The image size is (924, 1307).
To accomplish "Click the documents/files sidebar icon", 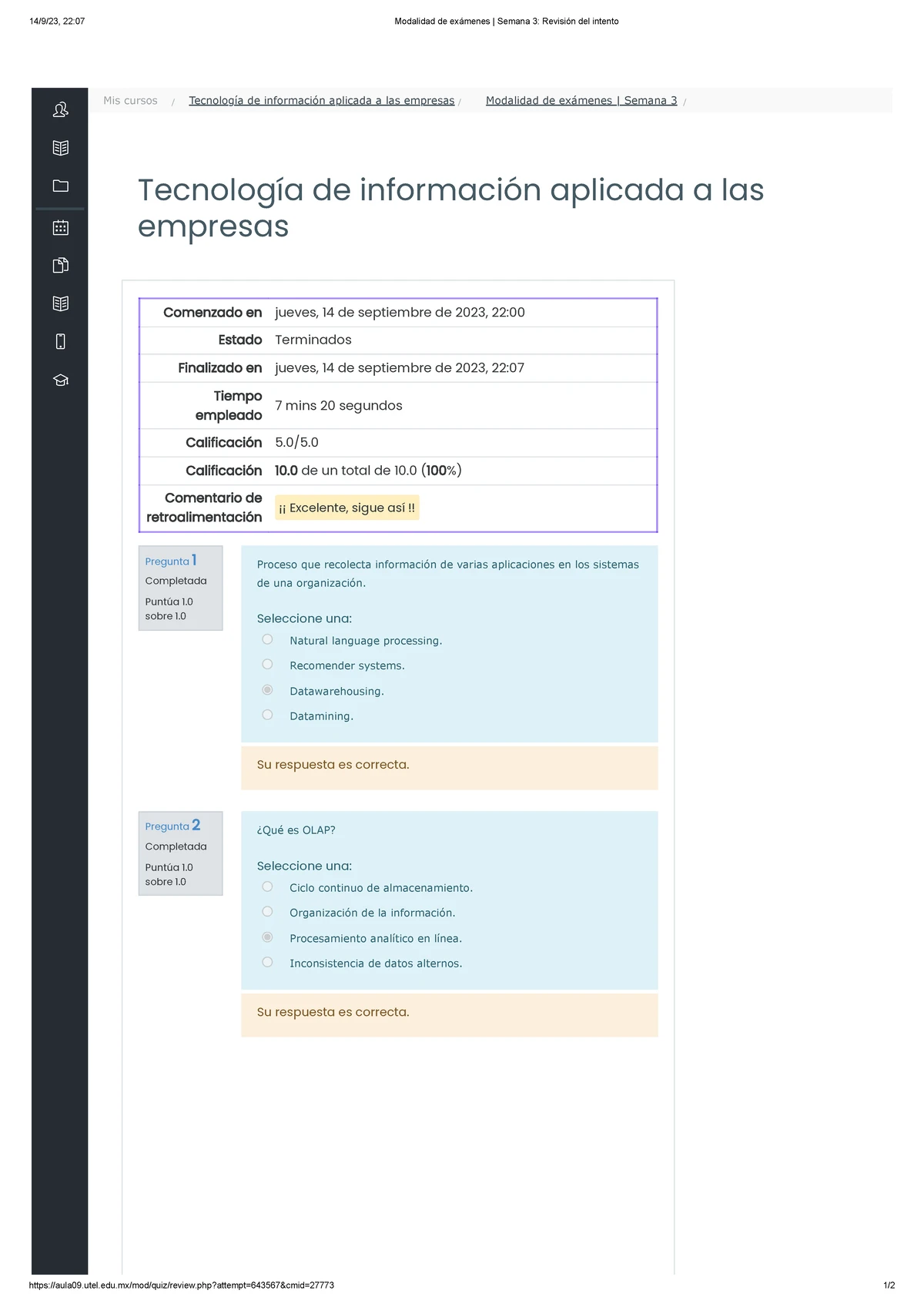I will [60, 265].
